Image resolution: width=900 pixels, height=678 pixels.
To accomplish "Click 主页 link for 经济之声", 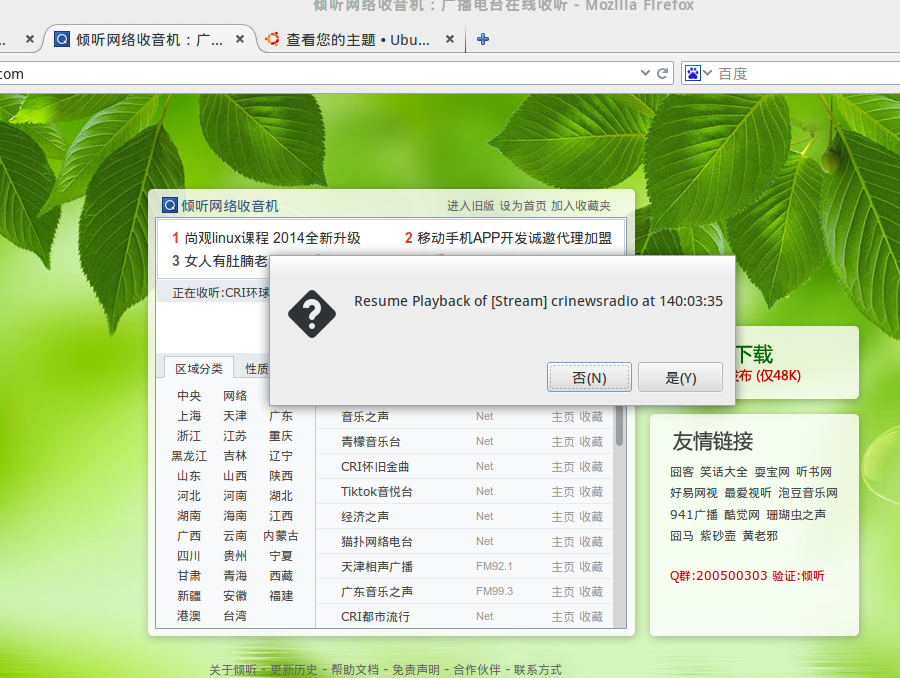I will point(562,517).
